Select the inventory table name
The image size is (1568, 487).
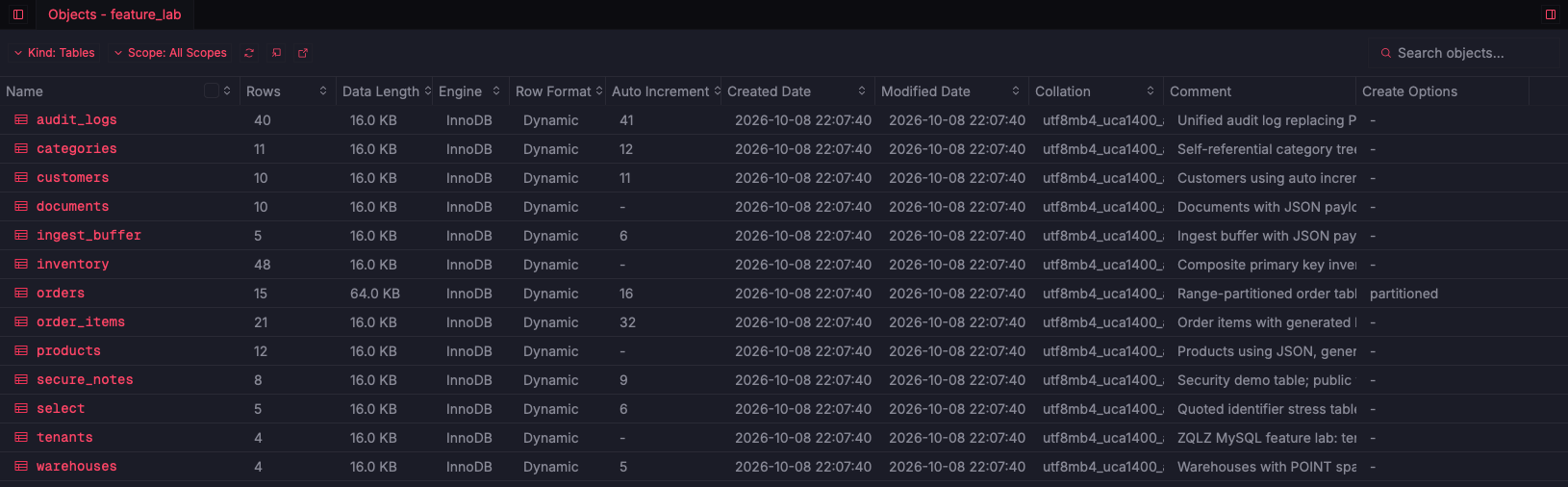click(x=73, y=265)
